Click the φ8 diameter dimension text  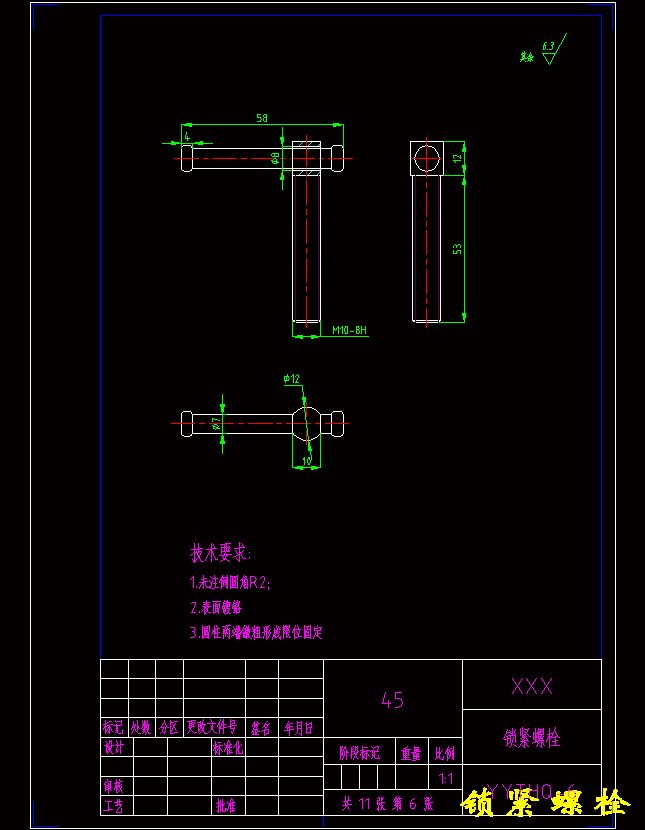275,158
